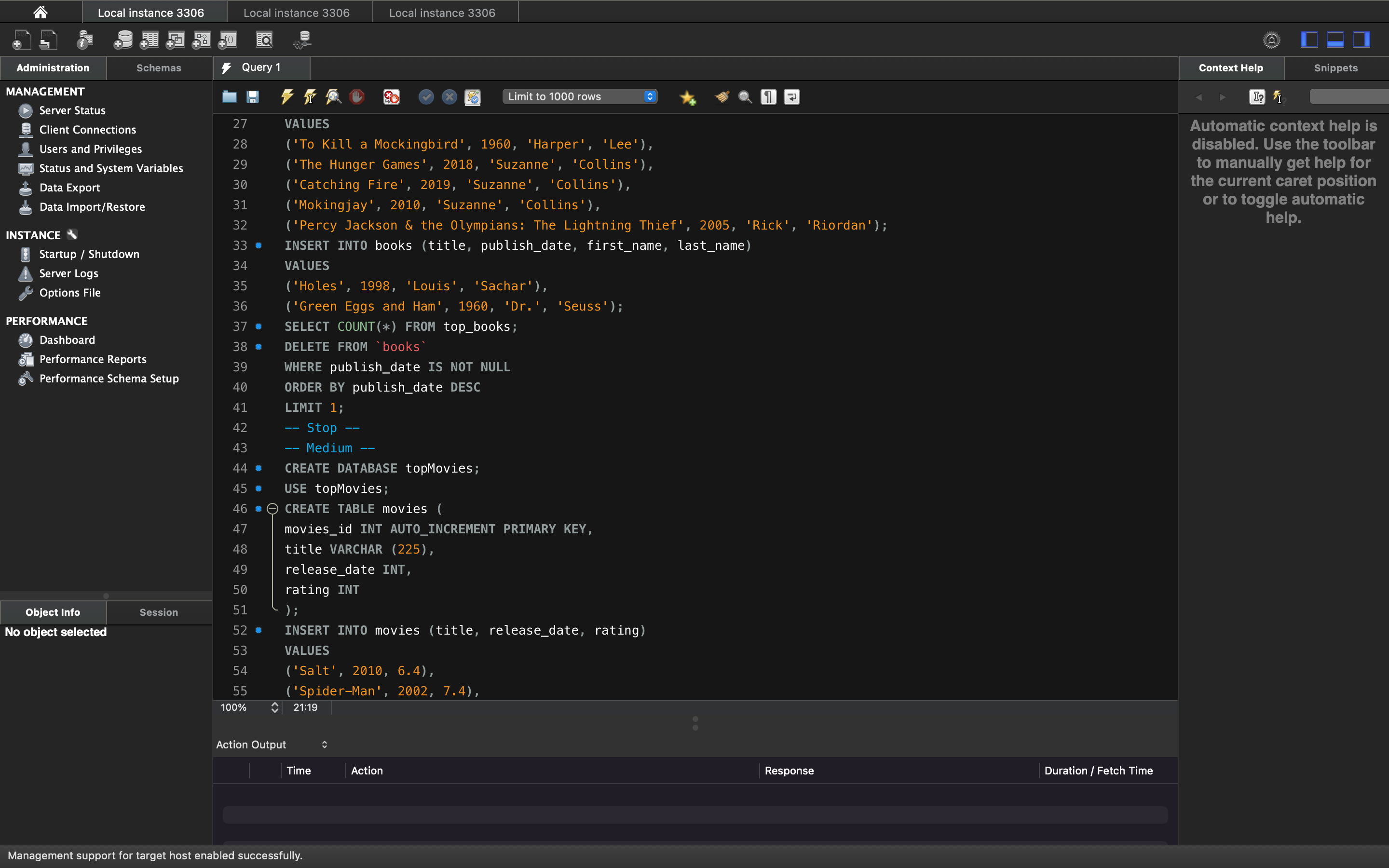The image size is (1389, 868).
Task: Adjust the editor zoom percentage stepper
Action: (x=275, y=707)
